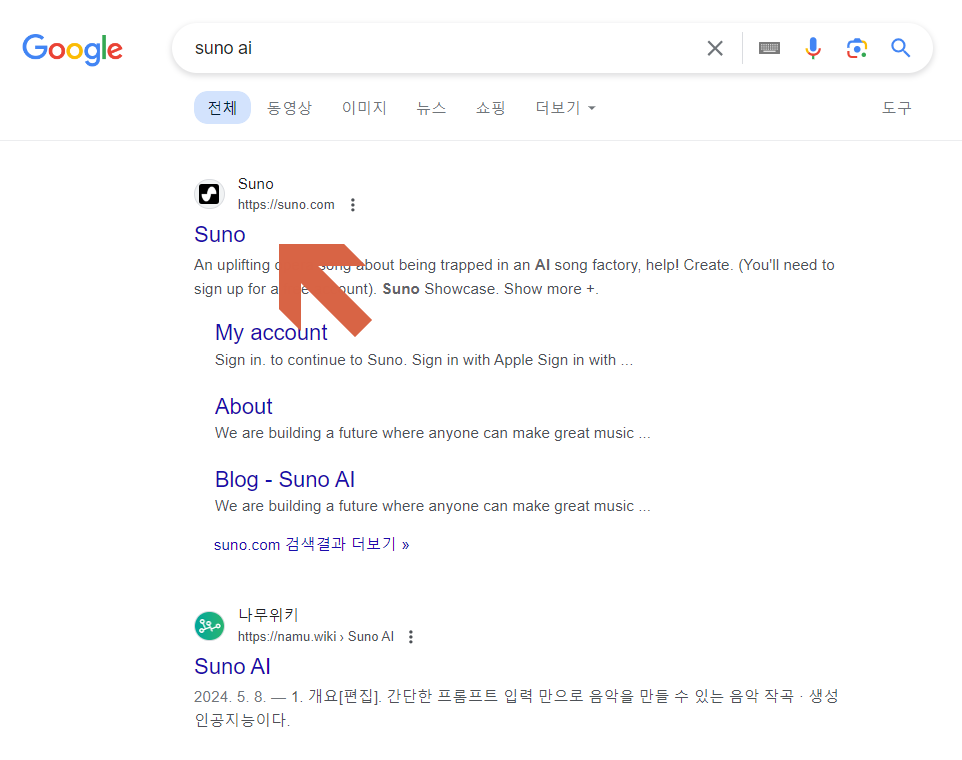Open three-dot menu next to namu.wiki URL

pyautogui.click(x=411, y=637)
